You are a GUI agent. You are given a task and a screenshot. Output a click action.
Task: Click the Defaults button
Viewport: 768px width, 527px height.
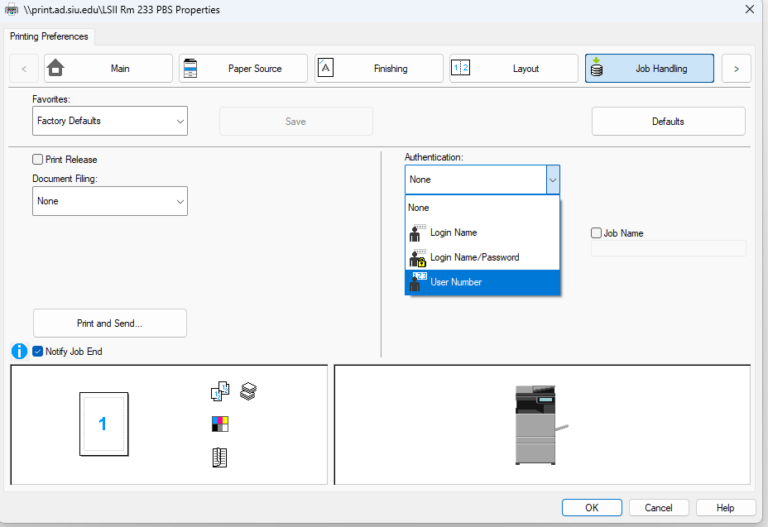669,121
